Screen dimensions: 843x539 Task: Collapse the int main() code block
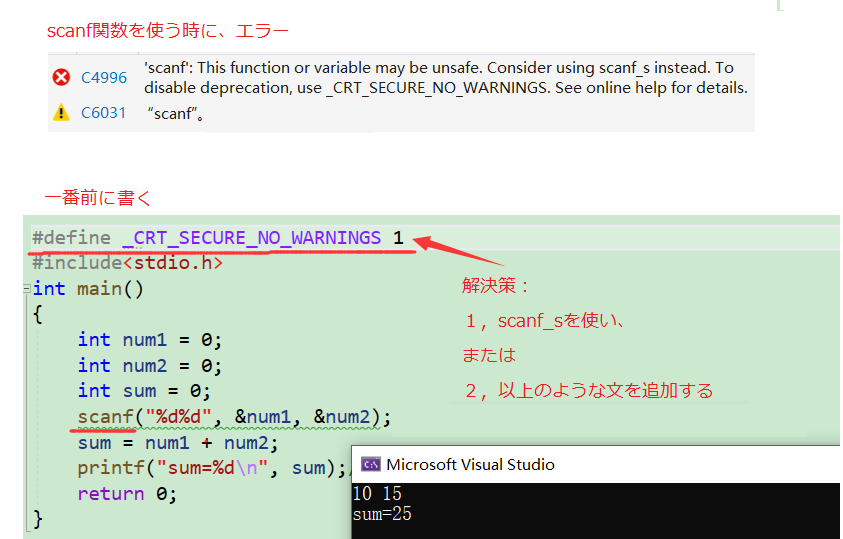(24, 289)
